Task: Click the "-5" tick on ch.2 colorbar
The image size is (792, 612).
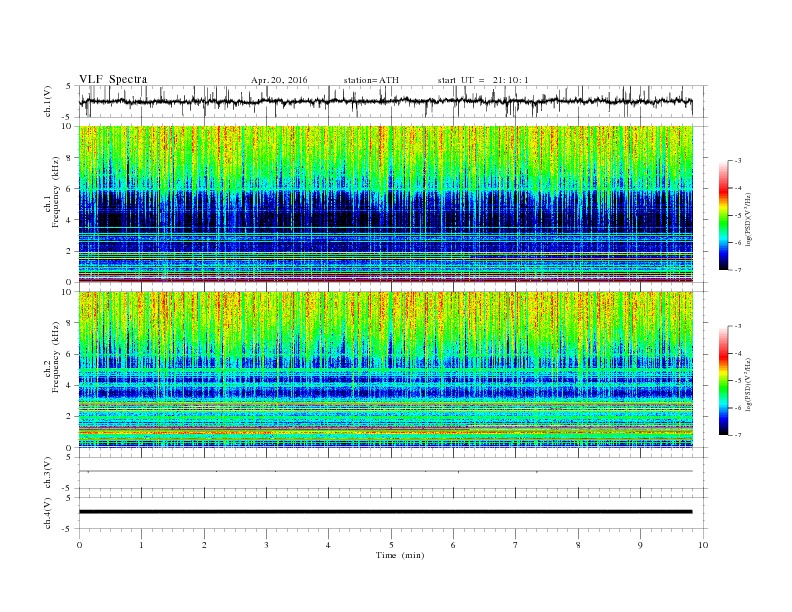Action: pyautogui.click(x=737, y=381)
